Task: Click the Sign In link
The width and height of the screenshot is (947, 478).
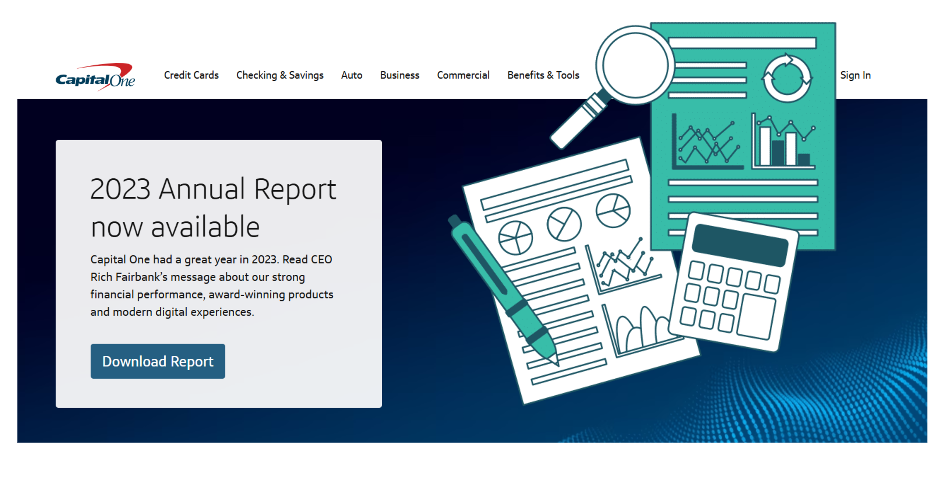Action: click(855, 75)
